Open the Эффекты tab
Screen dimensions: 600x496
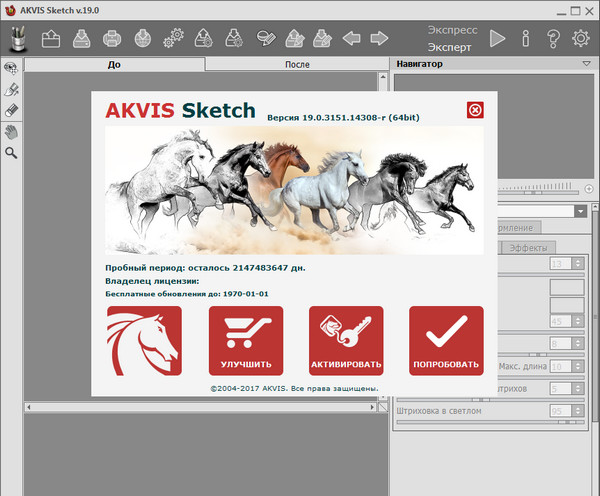tap(528, 248)
